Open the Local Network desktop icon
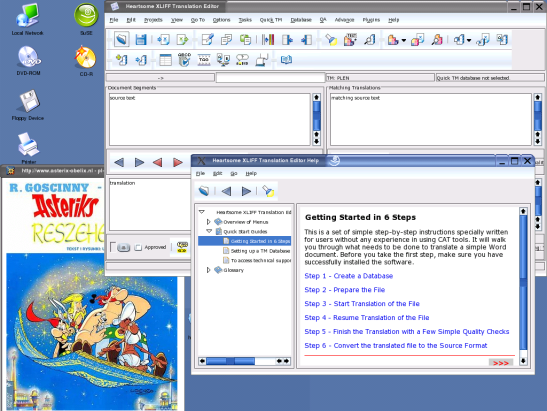547x411 pixels. (27, 19)
